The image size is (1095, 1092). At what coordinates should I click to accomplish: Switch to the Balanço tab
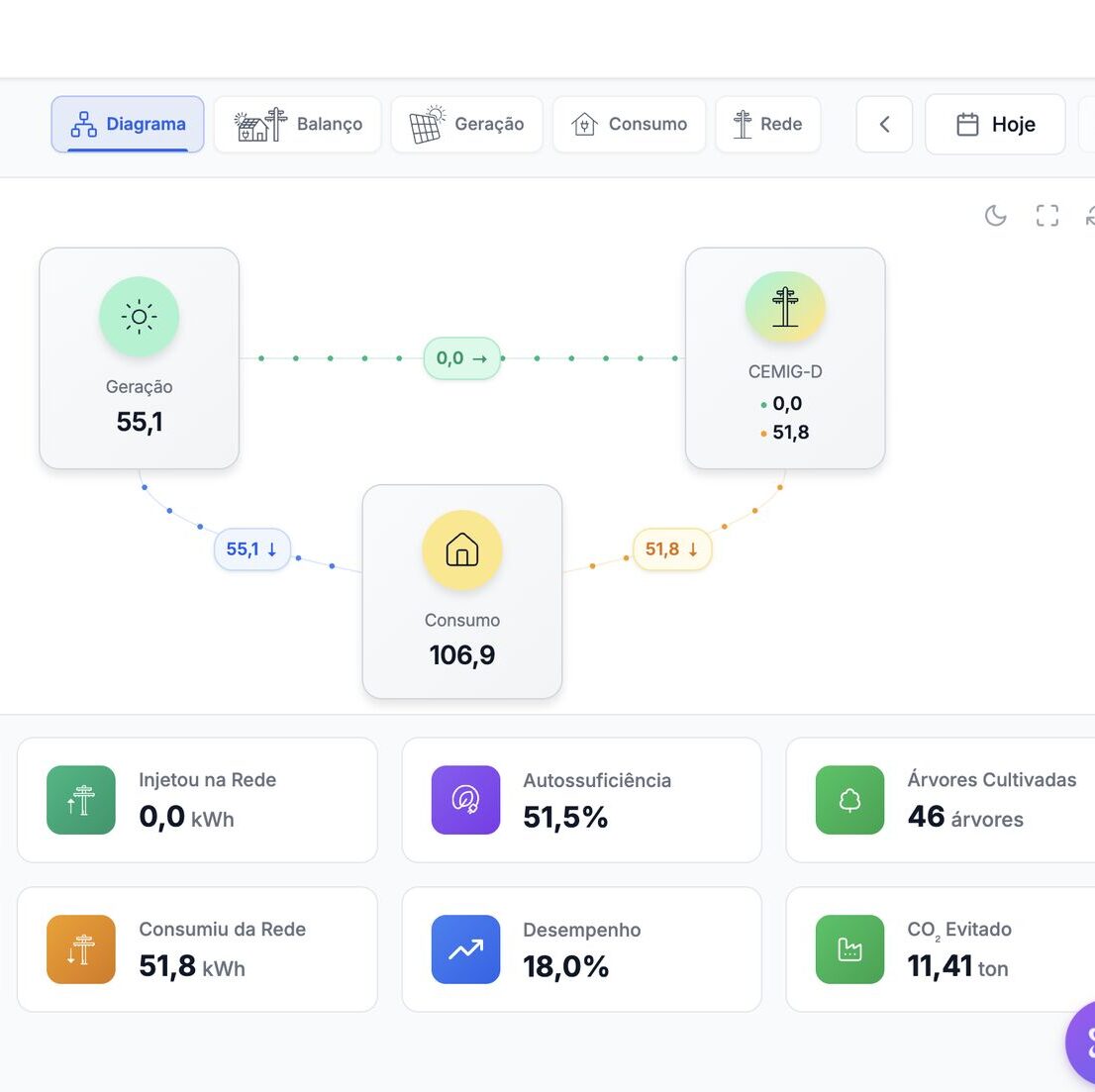pyautogui.click(x=298, y=125)
